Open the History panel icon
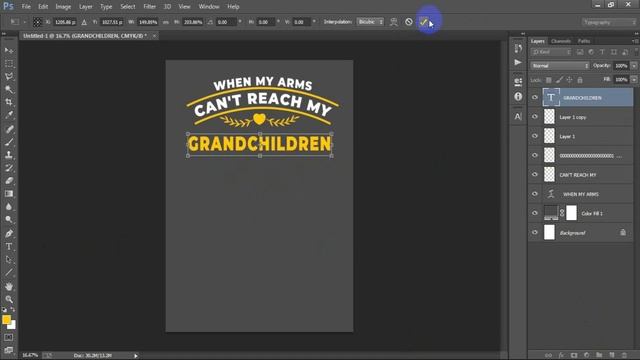 (518, 49)
